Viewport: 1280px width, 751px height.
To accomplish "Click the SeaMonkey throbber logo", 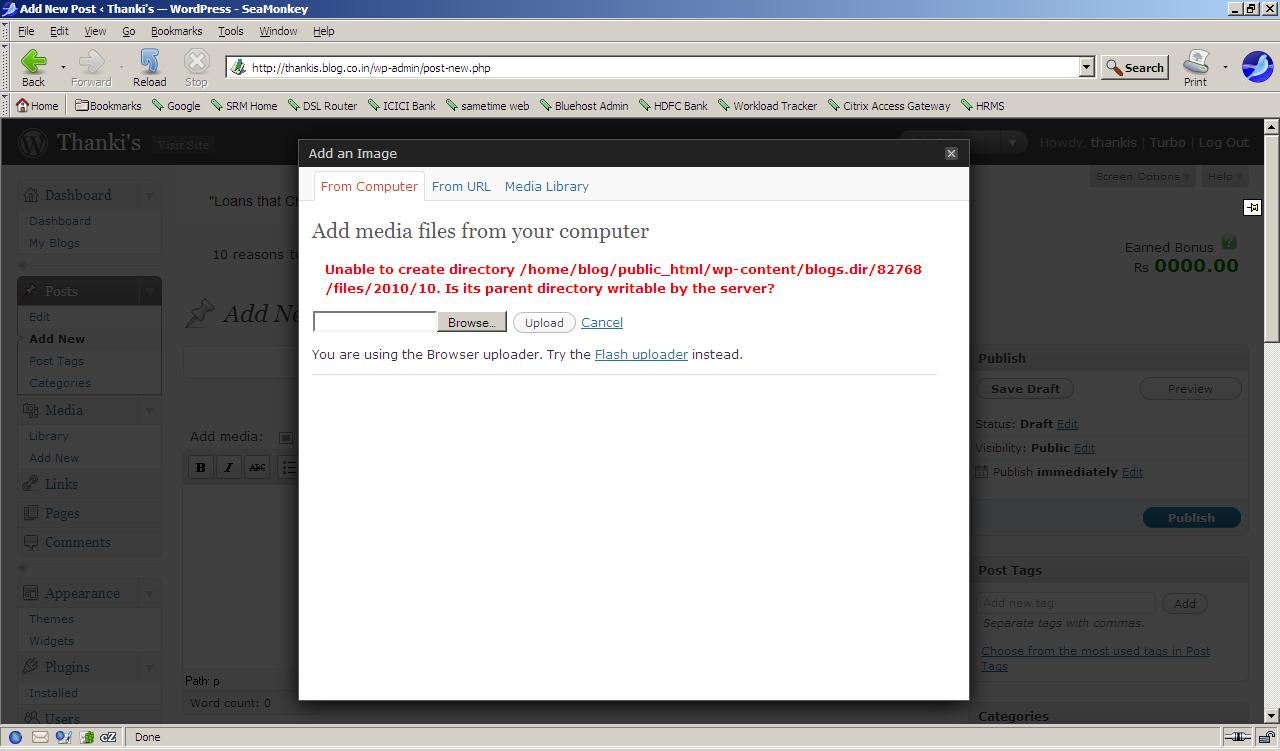I will pos(1257,67).
